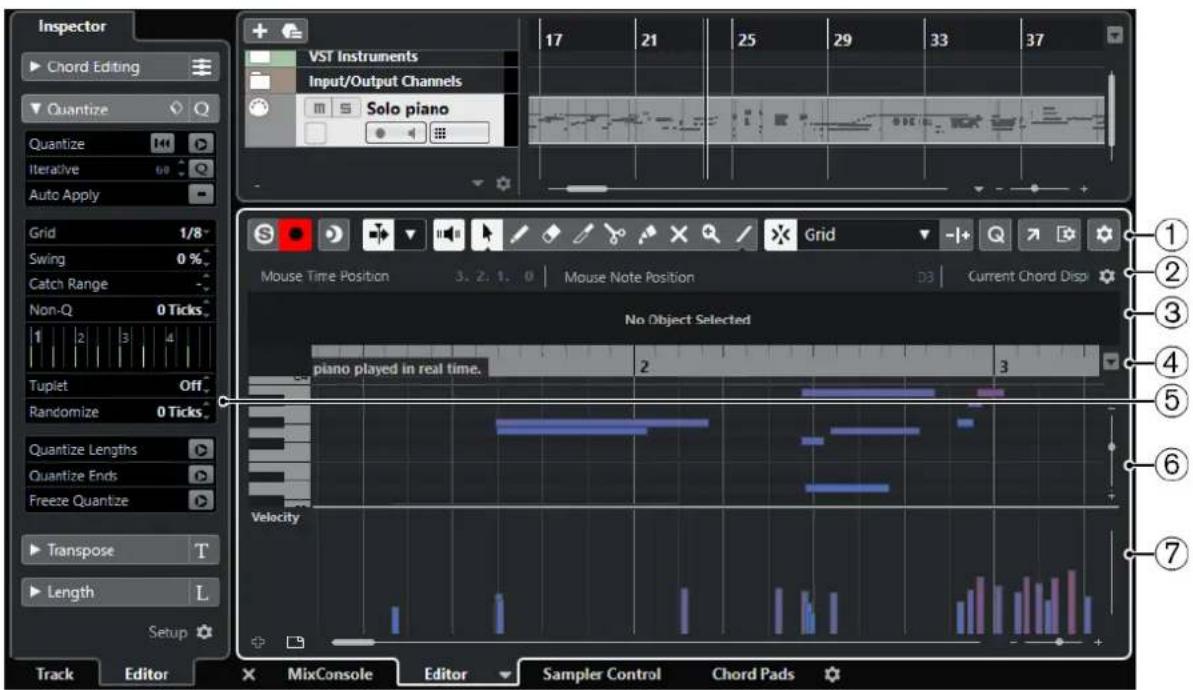
Task: Open the MixConsole tab in lower zone
Action: (x=329, y=674)
